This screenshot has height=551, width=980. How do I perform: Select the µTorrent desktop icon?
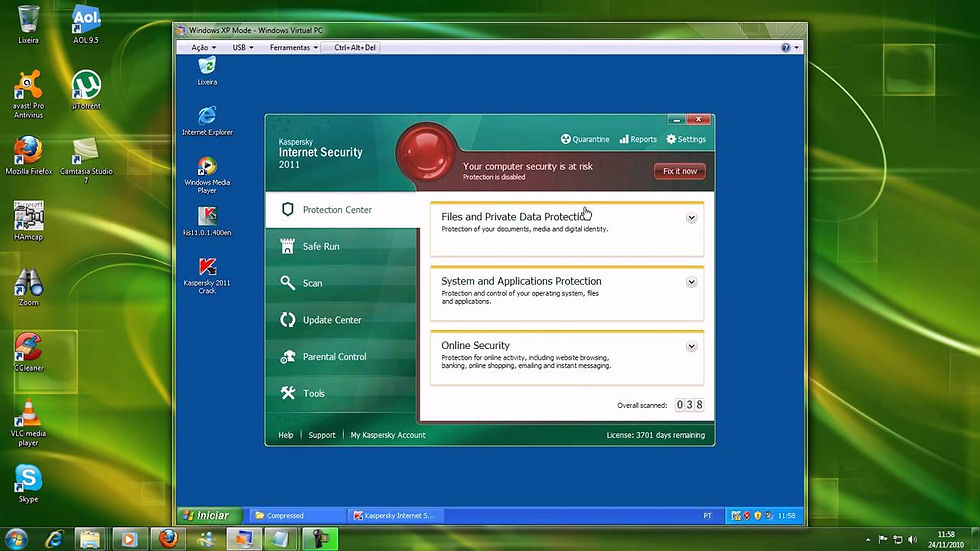pos(86,90)
